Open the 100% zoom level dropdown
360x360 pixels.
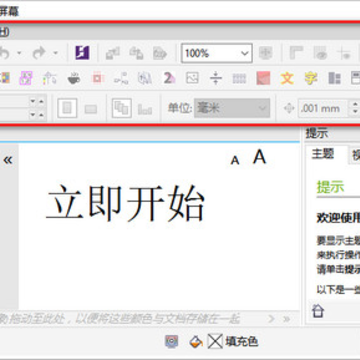click(245, 53)
